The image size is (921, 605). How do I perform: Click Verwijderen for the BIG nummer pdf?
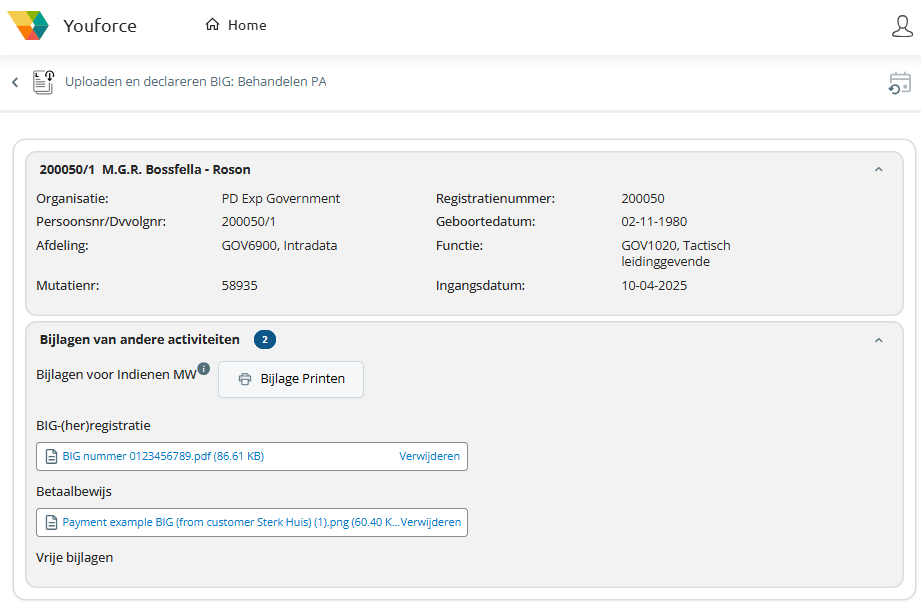coord(429,456)
